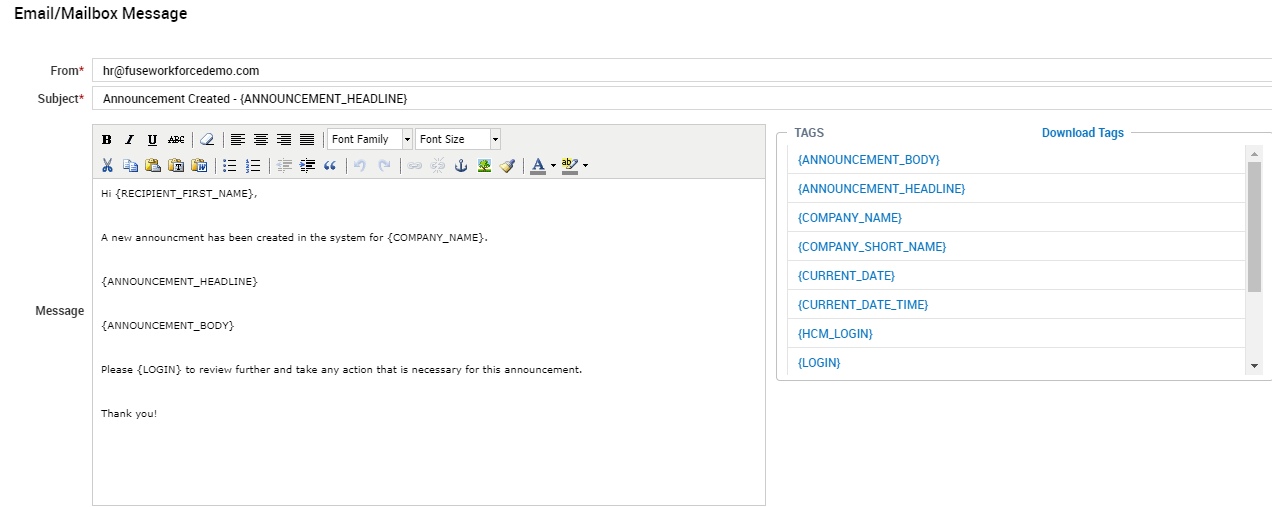
Task: Click the insert image icon
Action: pyautogui.click(x=484, y=166)
